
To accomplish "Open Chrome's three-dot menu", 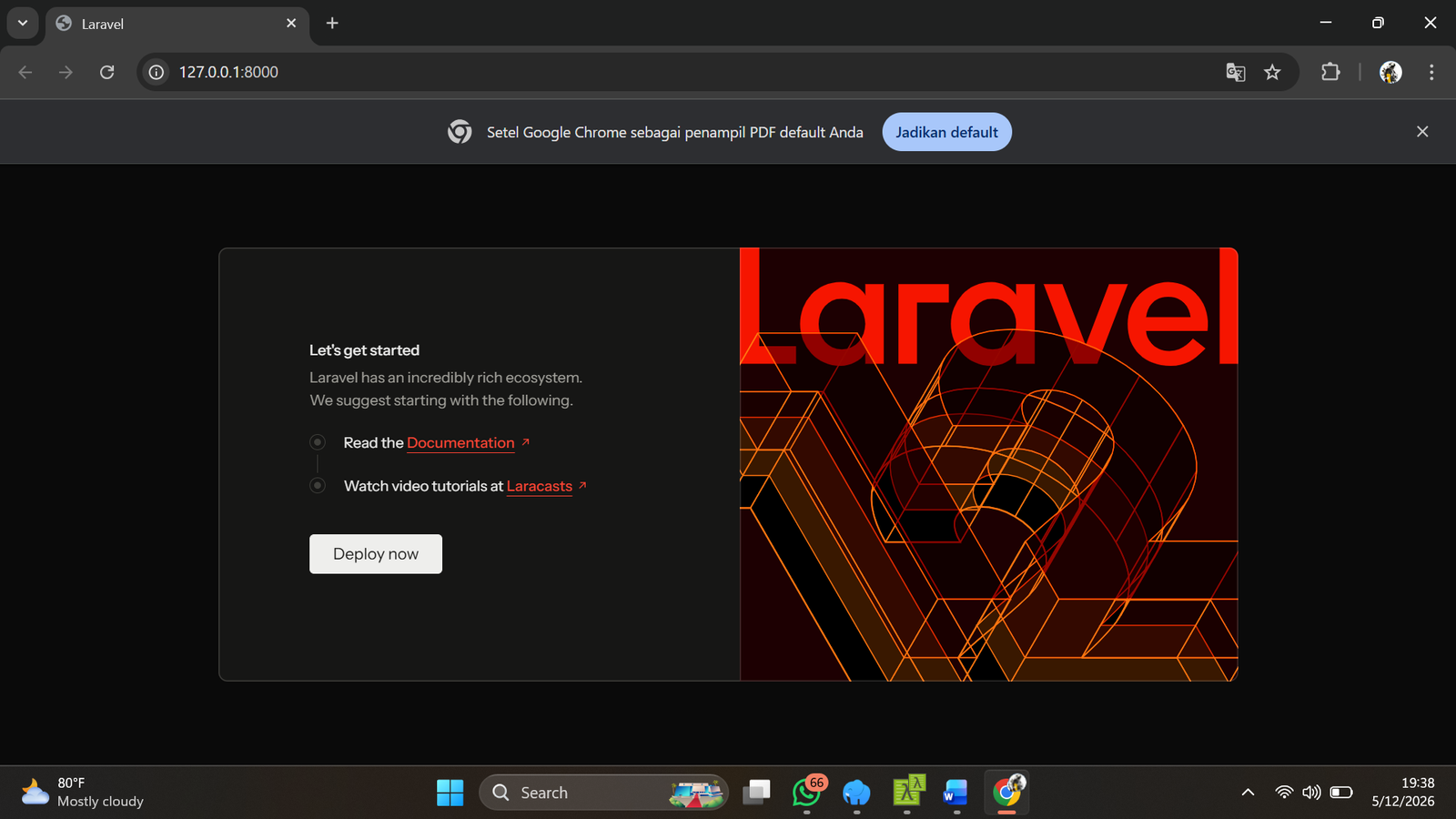I will pos(1431,72).
